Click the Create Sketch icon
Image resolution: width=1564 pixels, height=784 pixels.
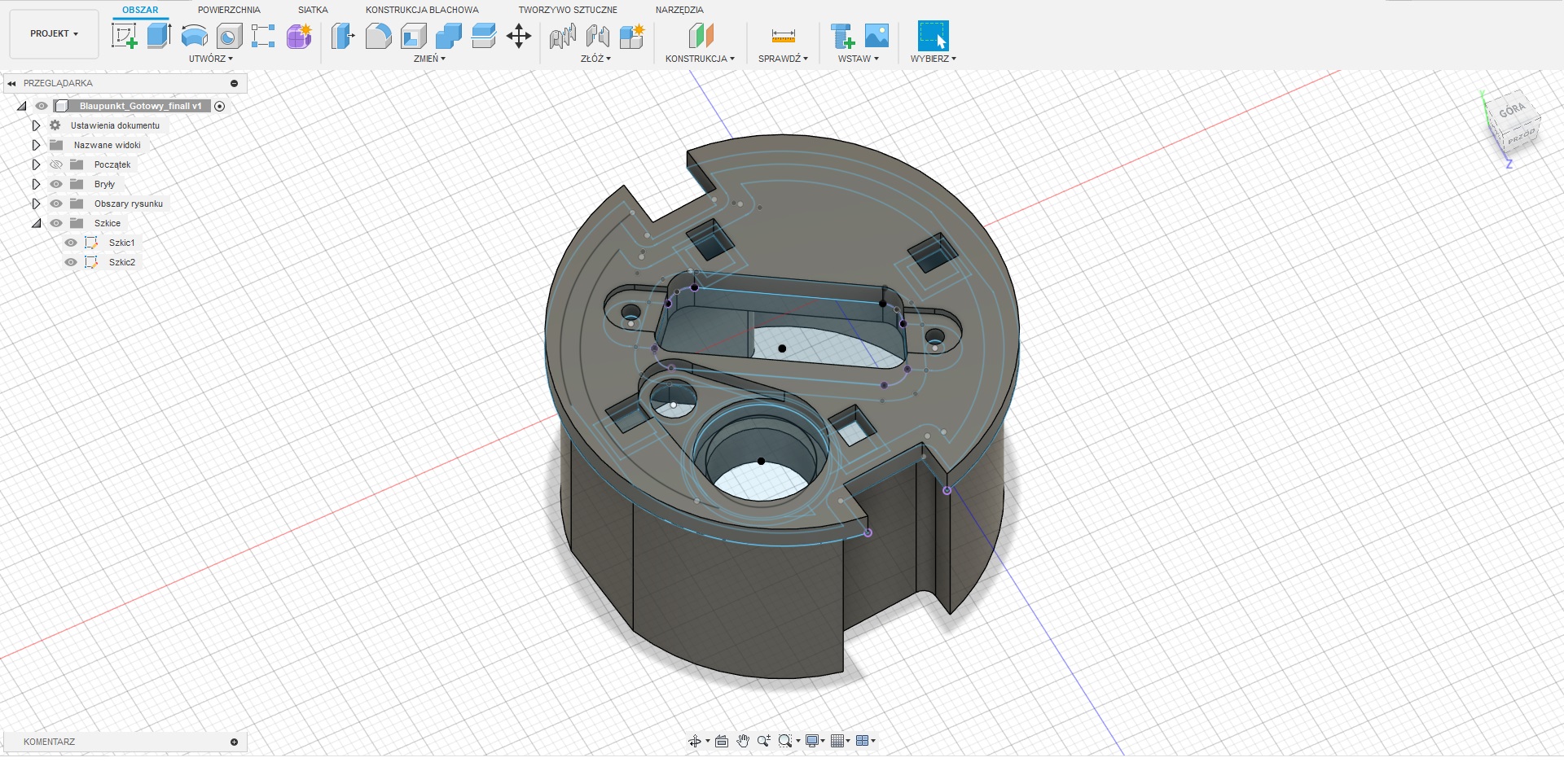[124, 36]
